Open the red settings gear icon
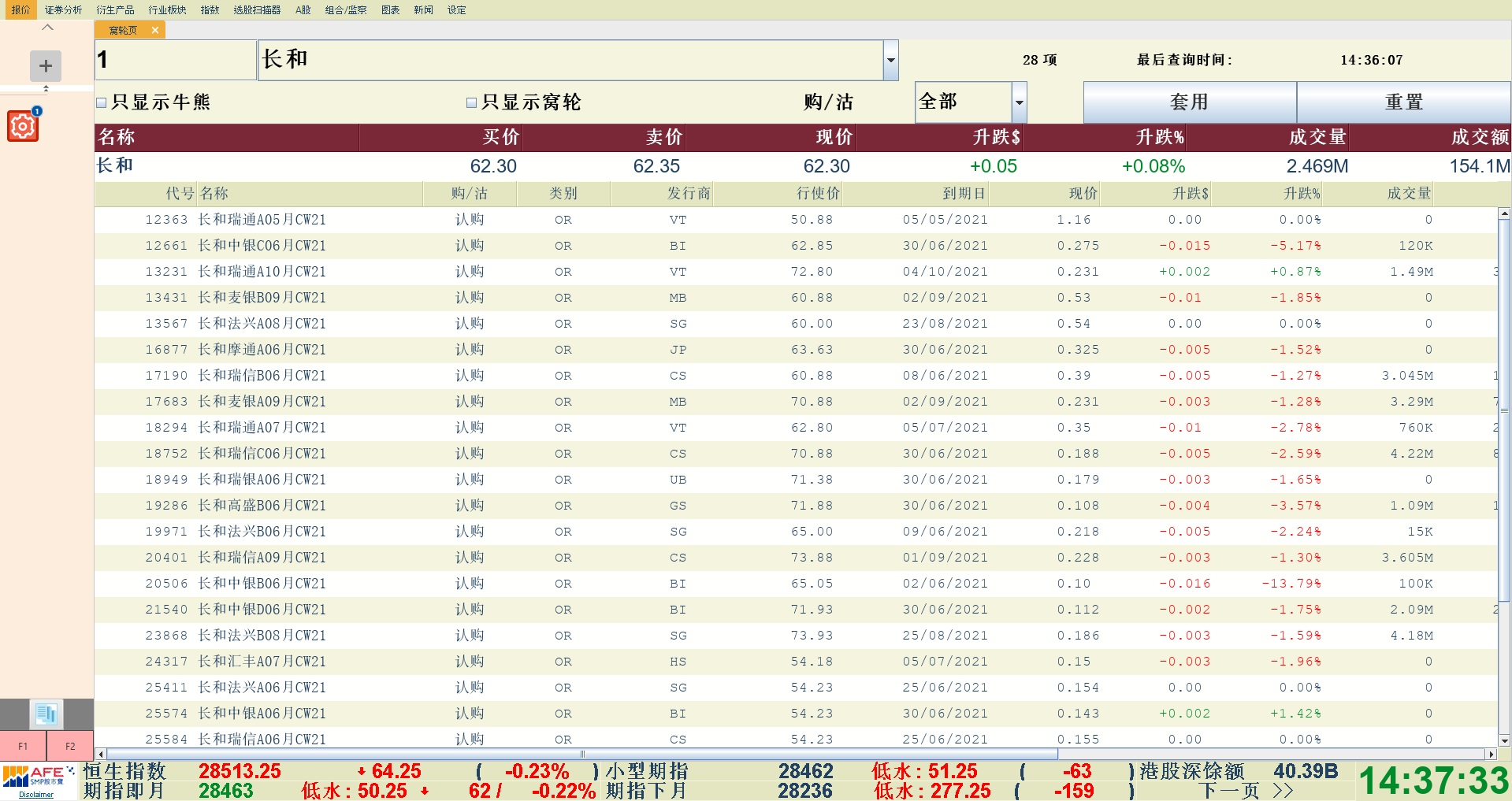The image size is (1512, 801). (x=23, y=126)
